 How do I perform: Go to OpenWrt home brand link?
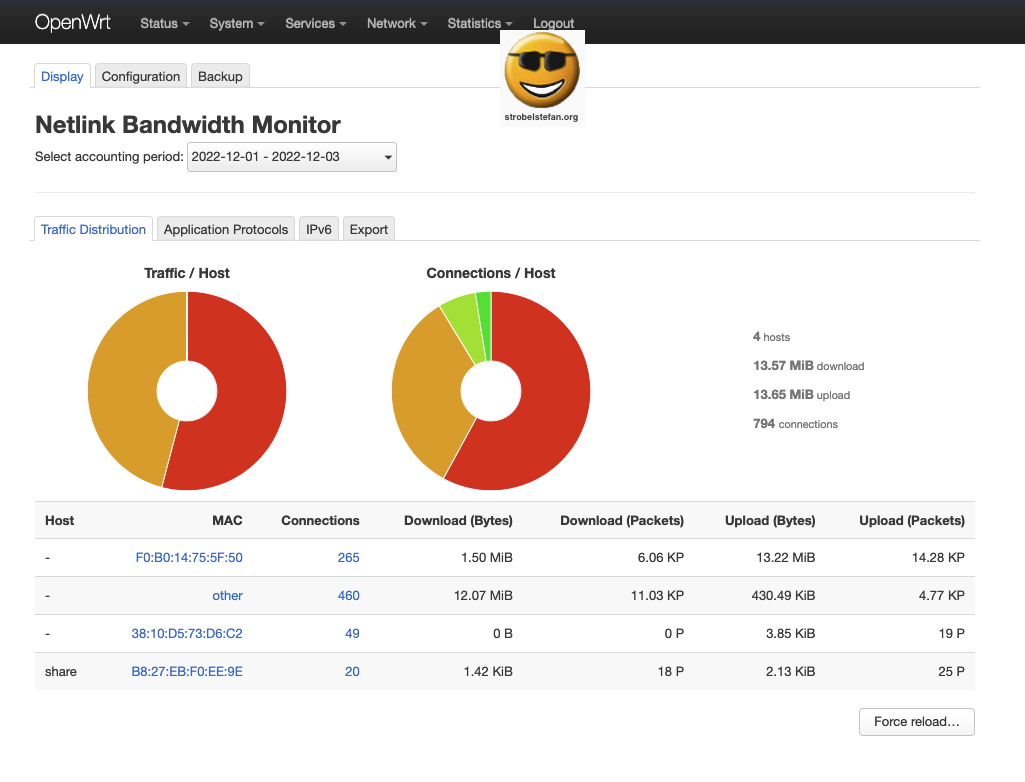coord(73,22)
